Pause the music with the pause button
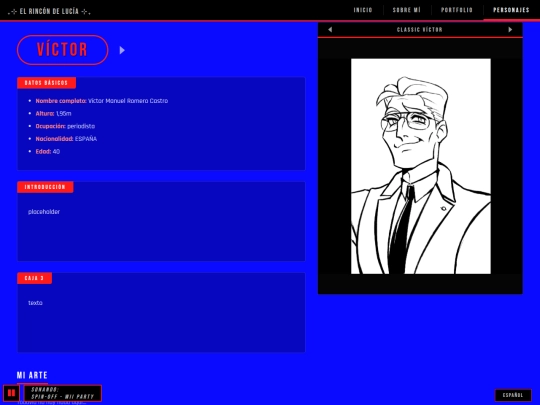 point(11,393)
